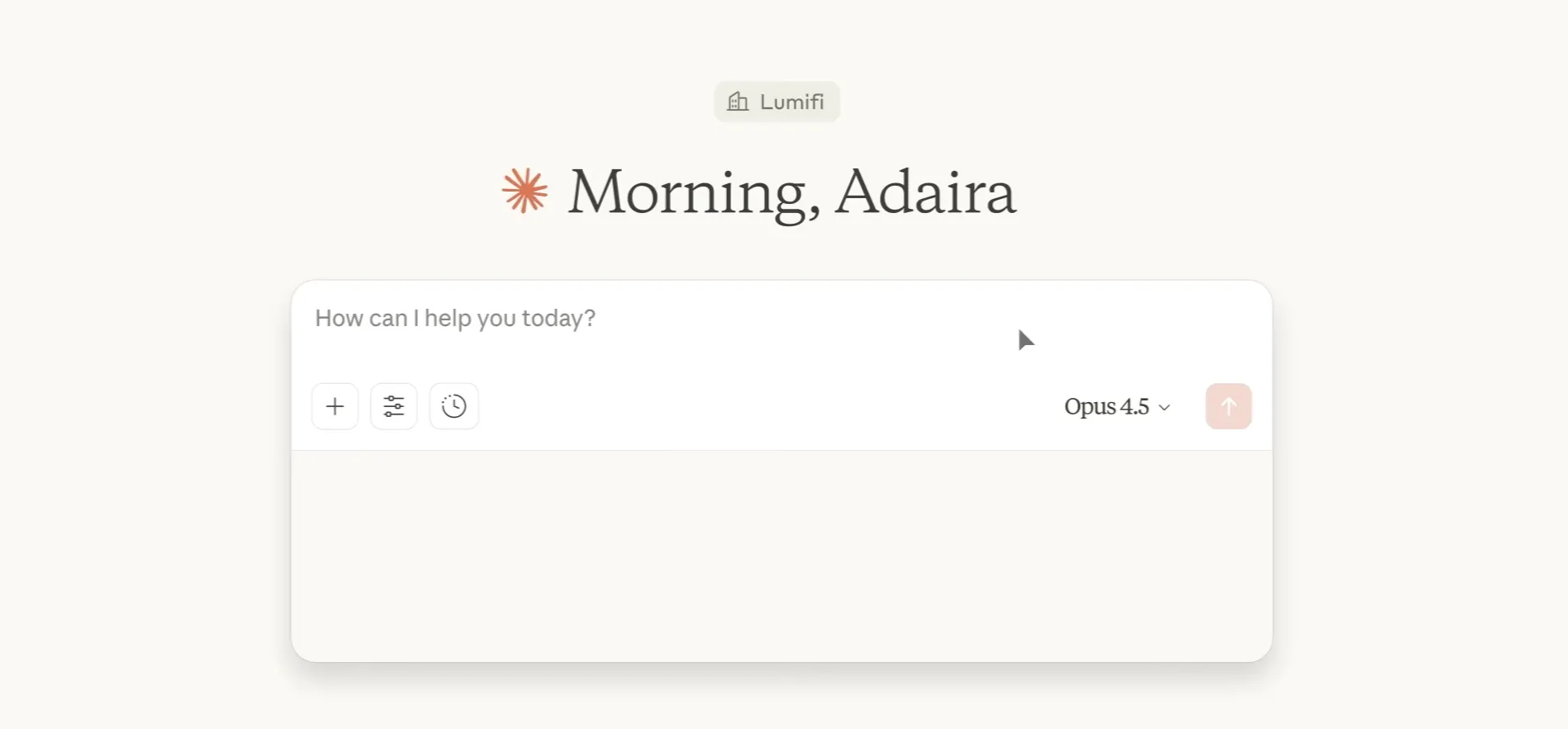Viewport: 1568px width, 729px height.
Task: Click the "Morning, Adaira" greeting heading
Action: pyautogui.click(x=791, y=192)
